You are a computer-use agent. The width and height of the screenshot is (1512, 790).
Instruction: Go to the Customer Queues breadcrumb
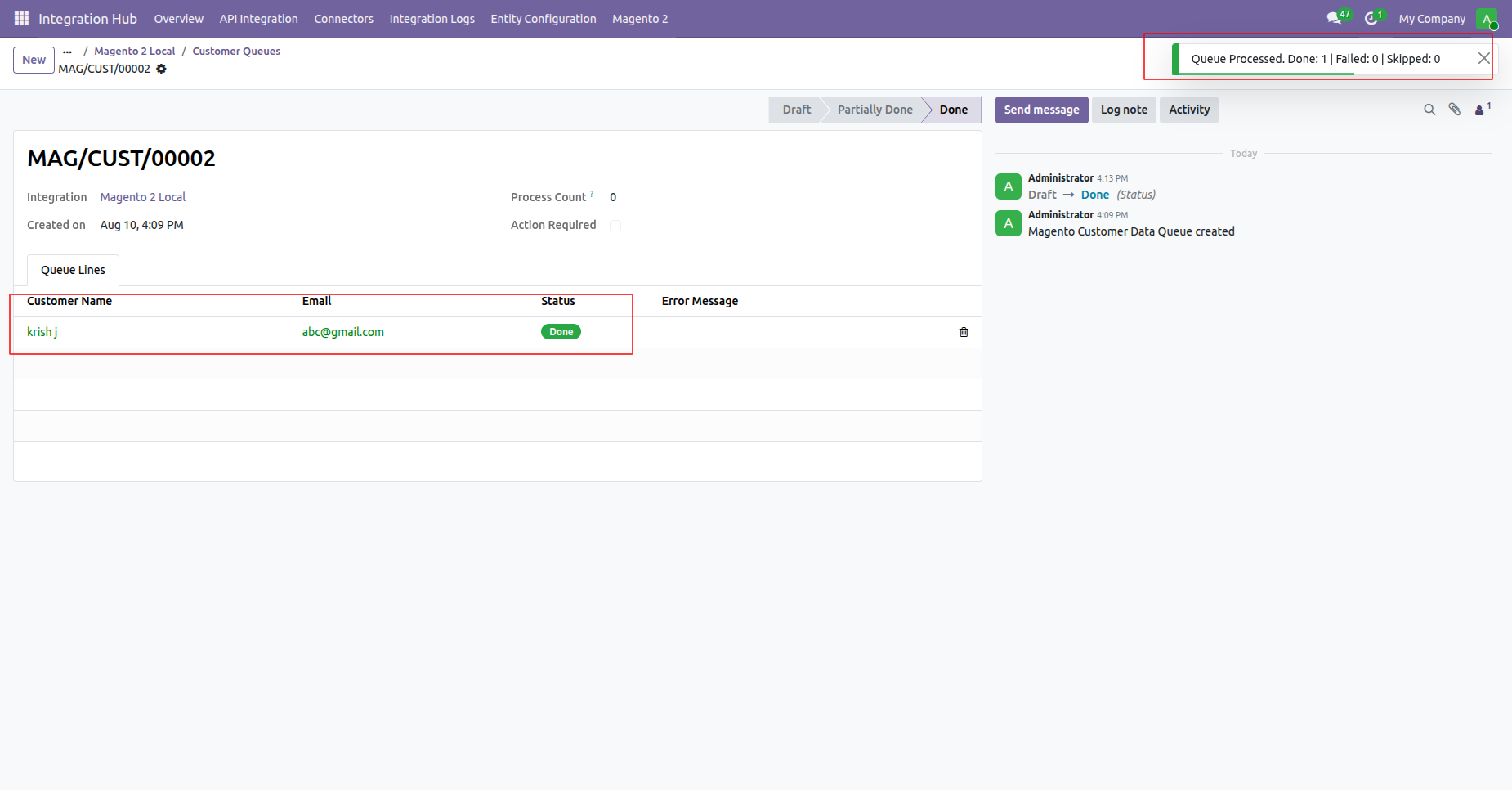(x=236, y=51)
